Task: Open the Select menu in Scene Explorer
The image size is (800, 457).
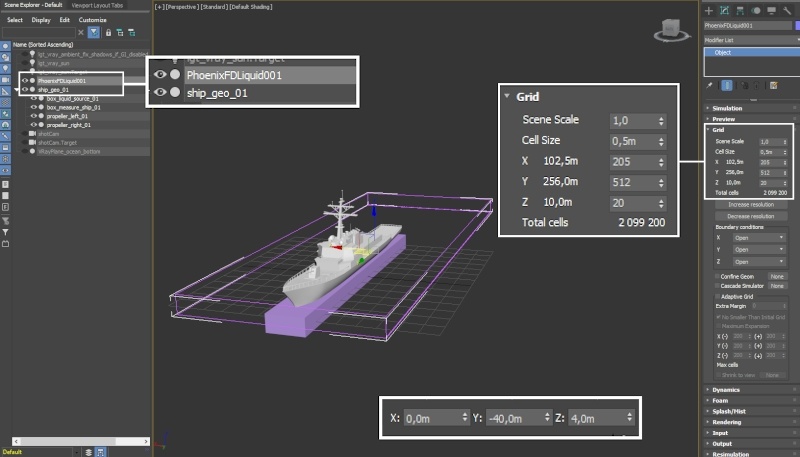Action: [15, 20]
